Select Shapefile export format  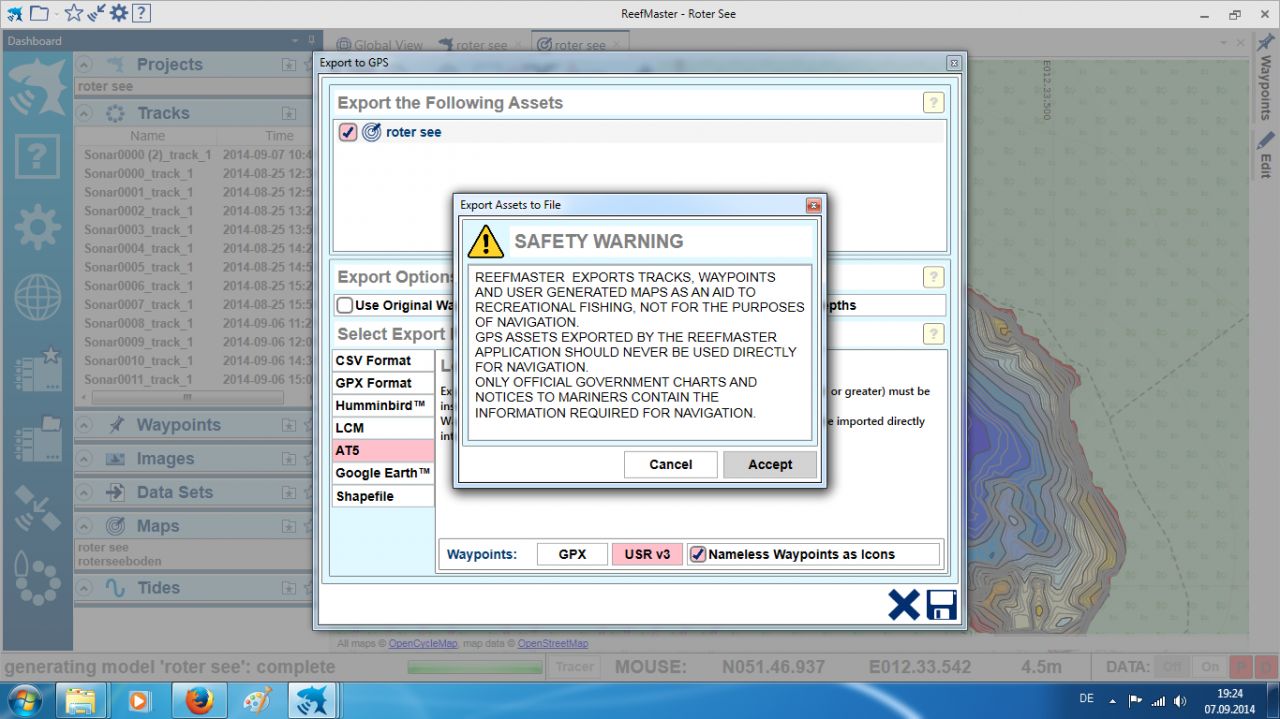(x=383, y=496)
